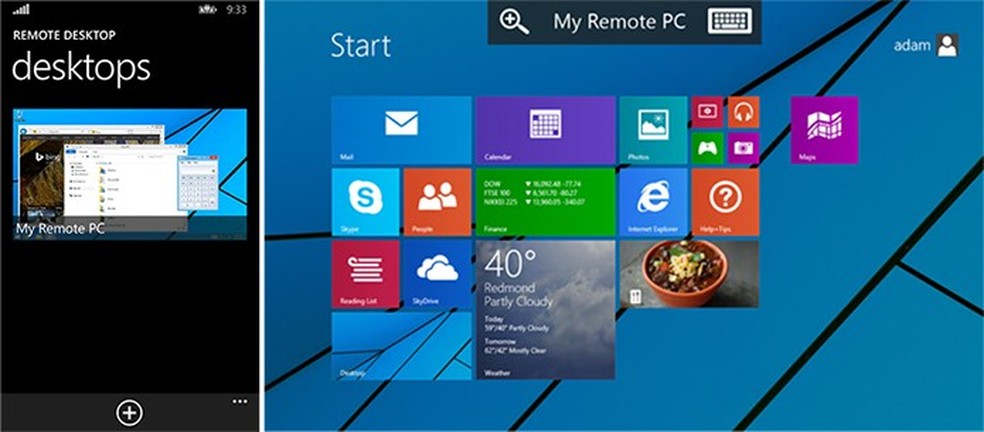This screenshot has width=984, height=432.
Task: Open the SkyDrive tile
Action: 437,274
